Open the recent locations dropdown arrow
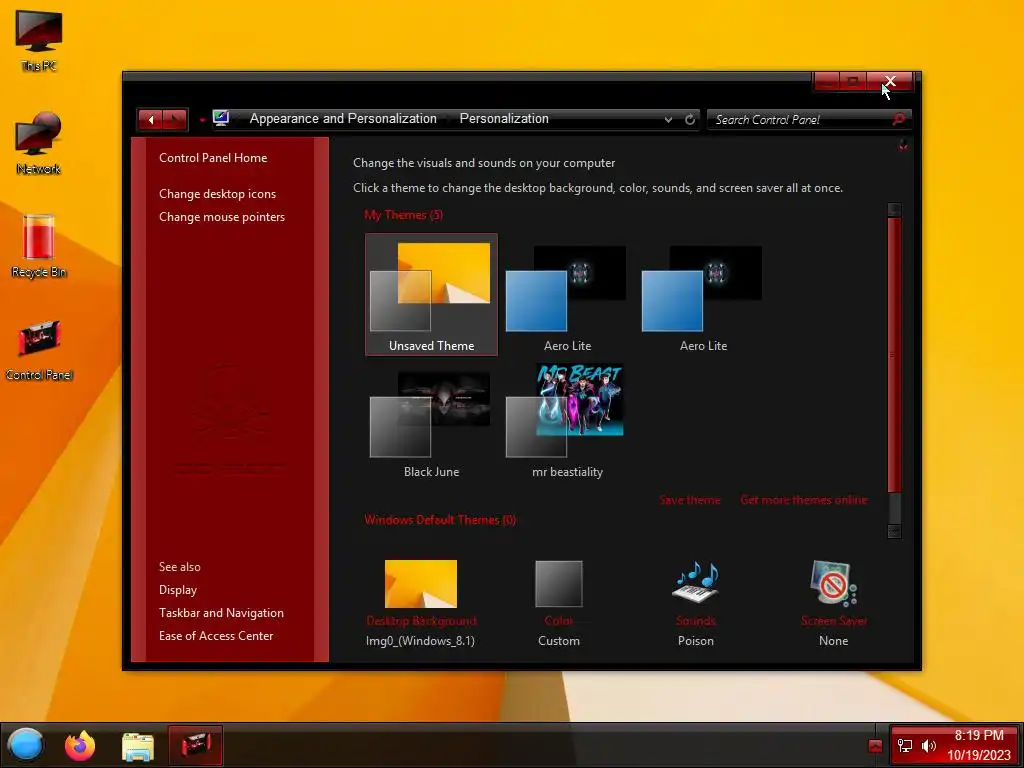 coord(202,120)
